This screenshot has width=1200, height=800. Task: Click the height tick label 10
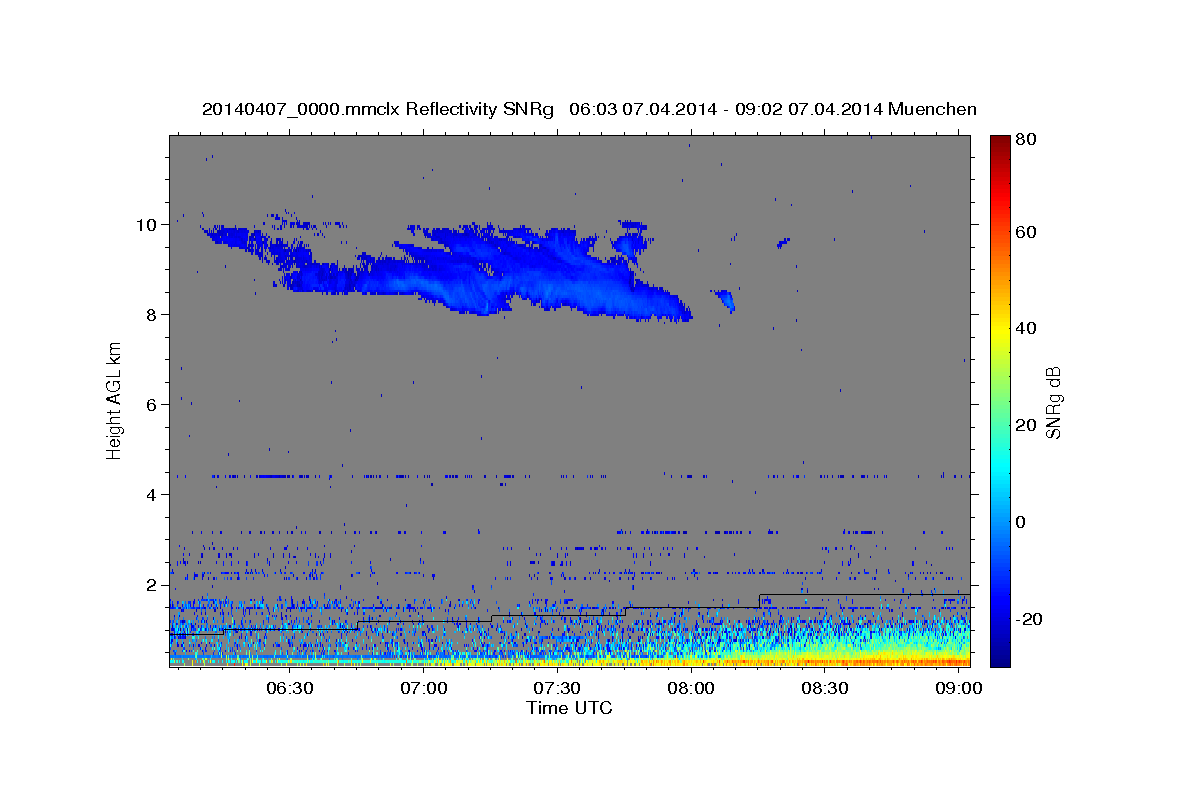[147, 224]
